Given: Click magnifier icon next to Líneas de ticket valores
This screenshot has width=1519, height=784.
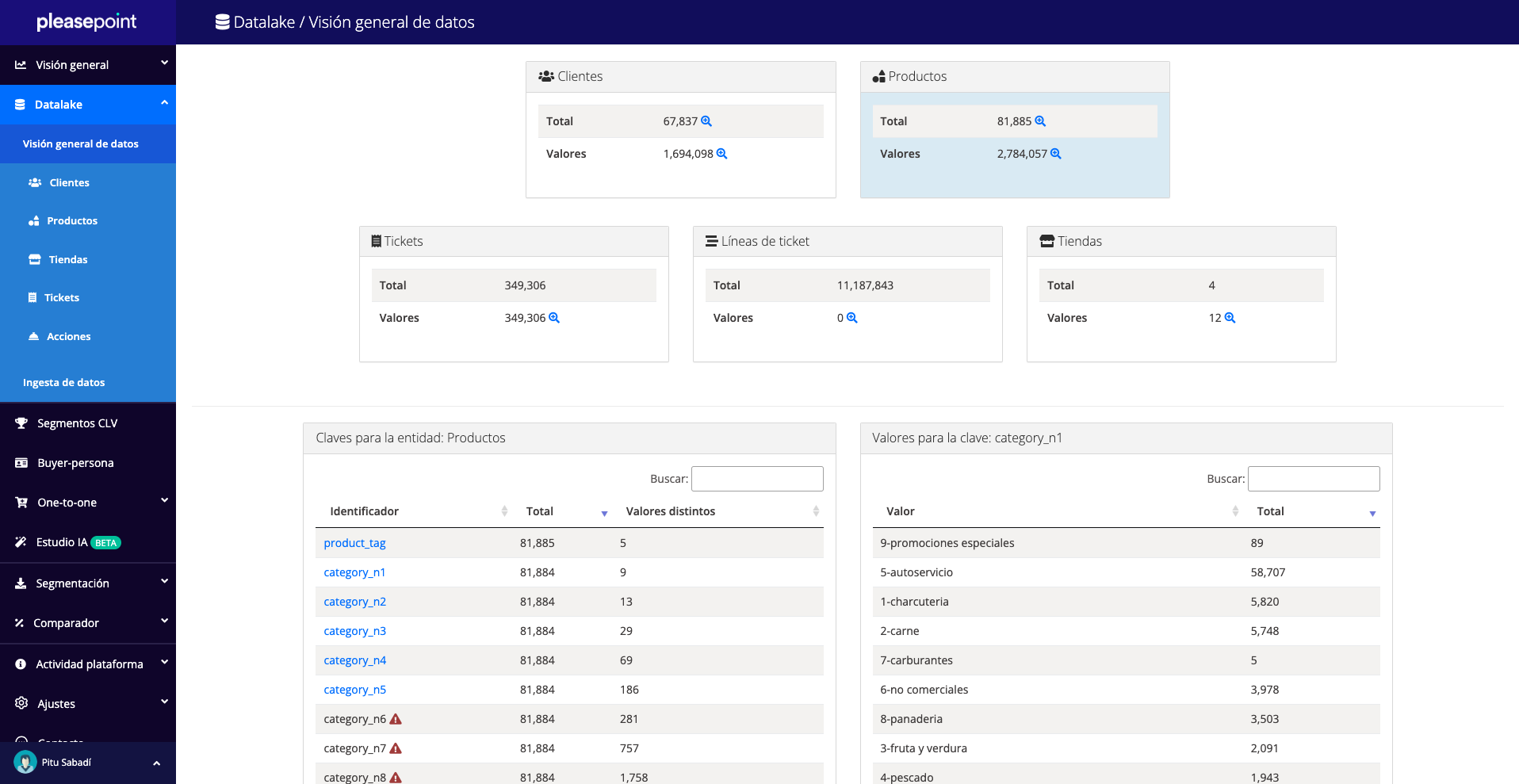Looking at the screenshot, I should tap(851, 318).
